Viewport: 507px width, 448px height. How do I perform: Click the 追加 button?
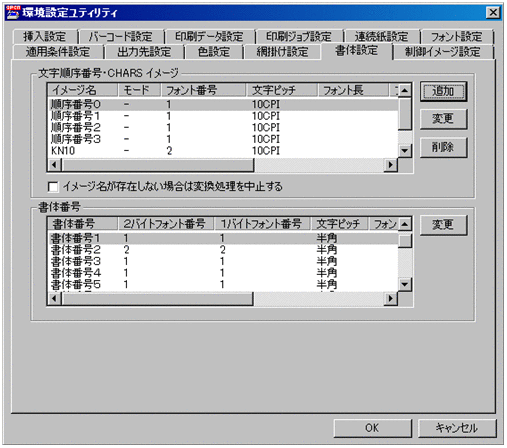(x=443, y=91)
